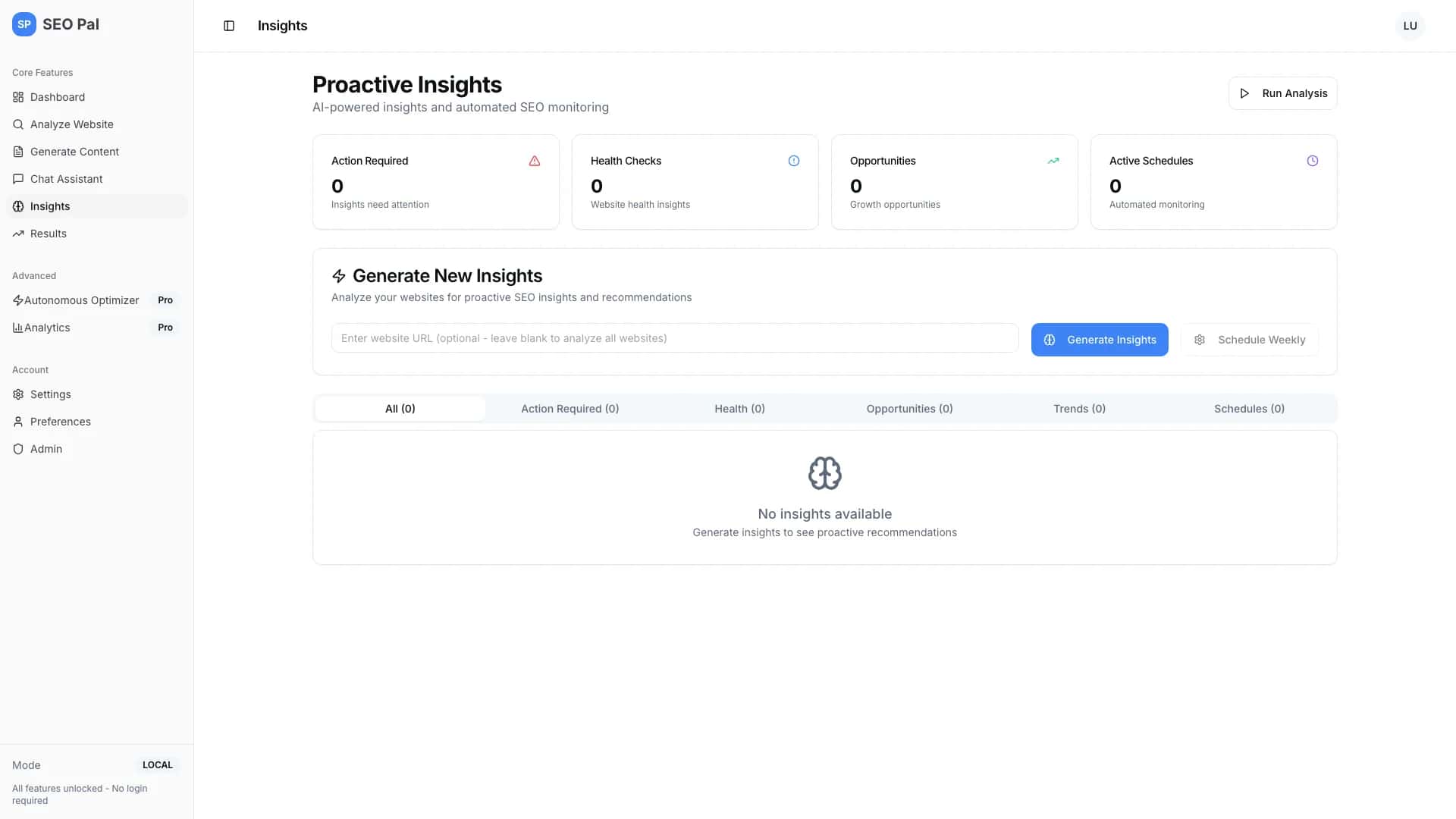
Task: Select the Autonomous Optimizer lightning icon
Action: pos(20,300)
